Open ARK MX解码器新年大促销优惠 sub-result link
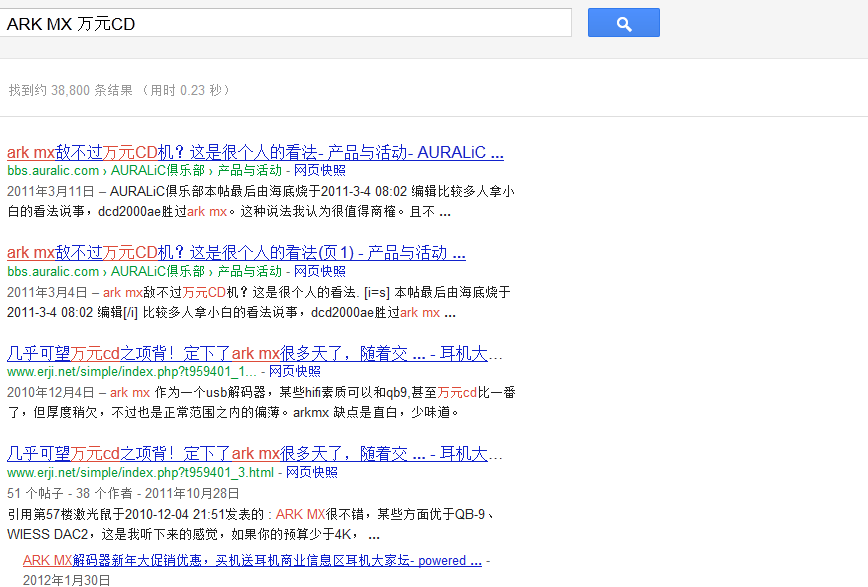 (x=252, y=560)
